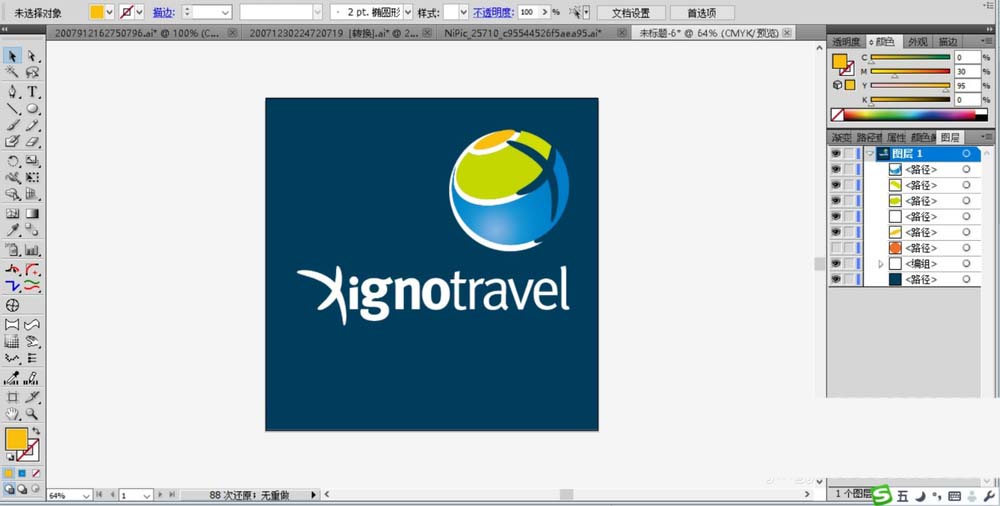The width and height of the screenshot is (1000, 506).
Task: Lock the 图层 1 layer
Action: (x=849, y=154)
